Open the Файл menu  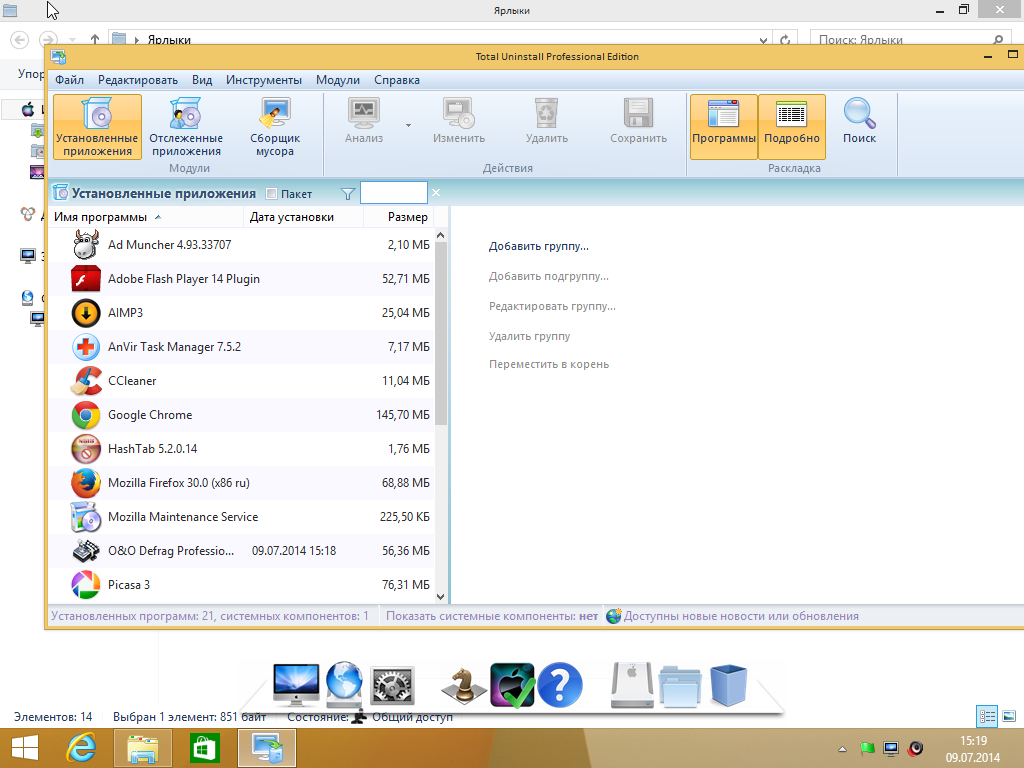point(69,80)
